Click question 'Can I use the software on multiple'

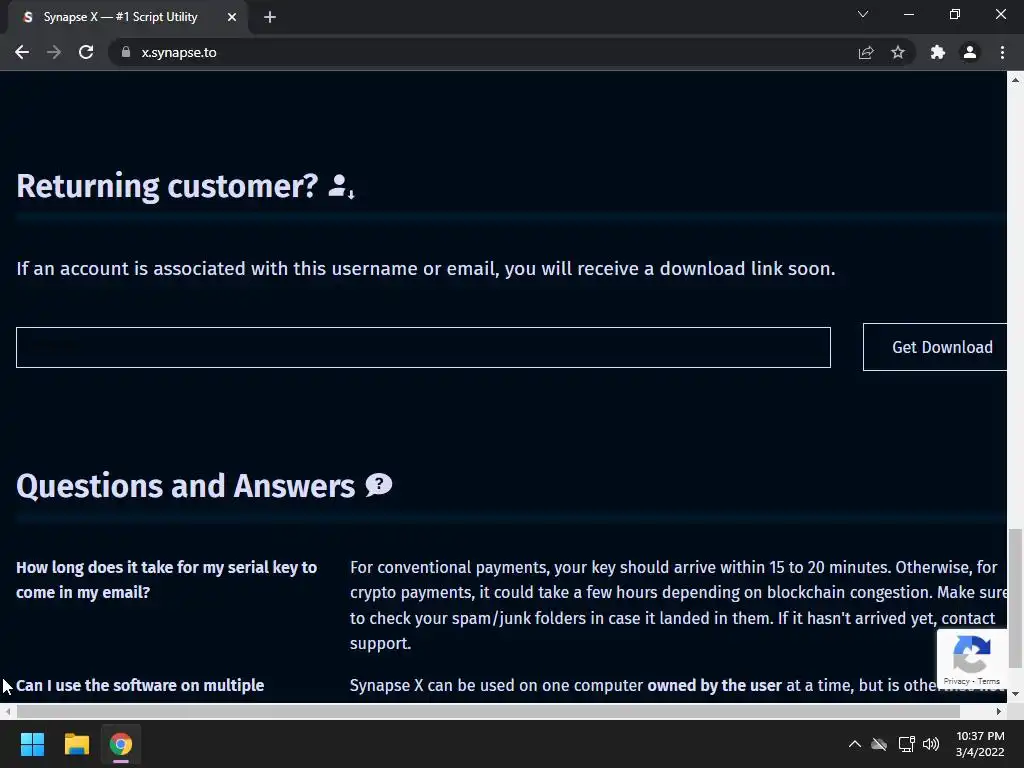point(140,685)
